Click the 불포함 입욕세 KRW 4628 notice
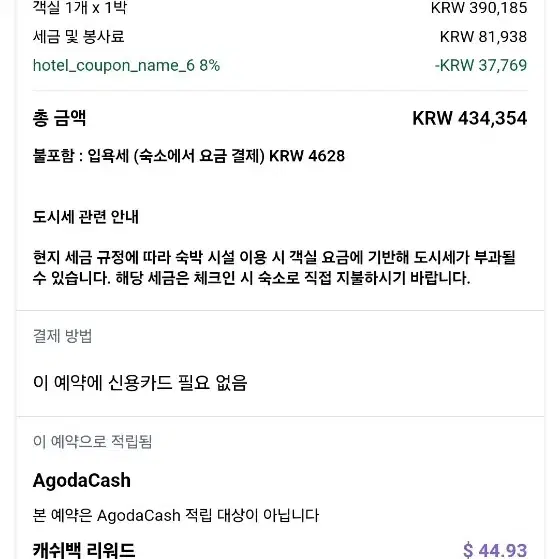559x559 pixels. [x=189, y=156]
